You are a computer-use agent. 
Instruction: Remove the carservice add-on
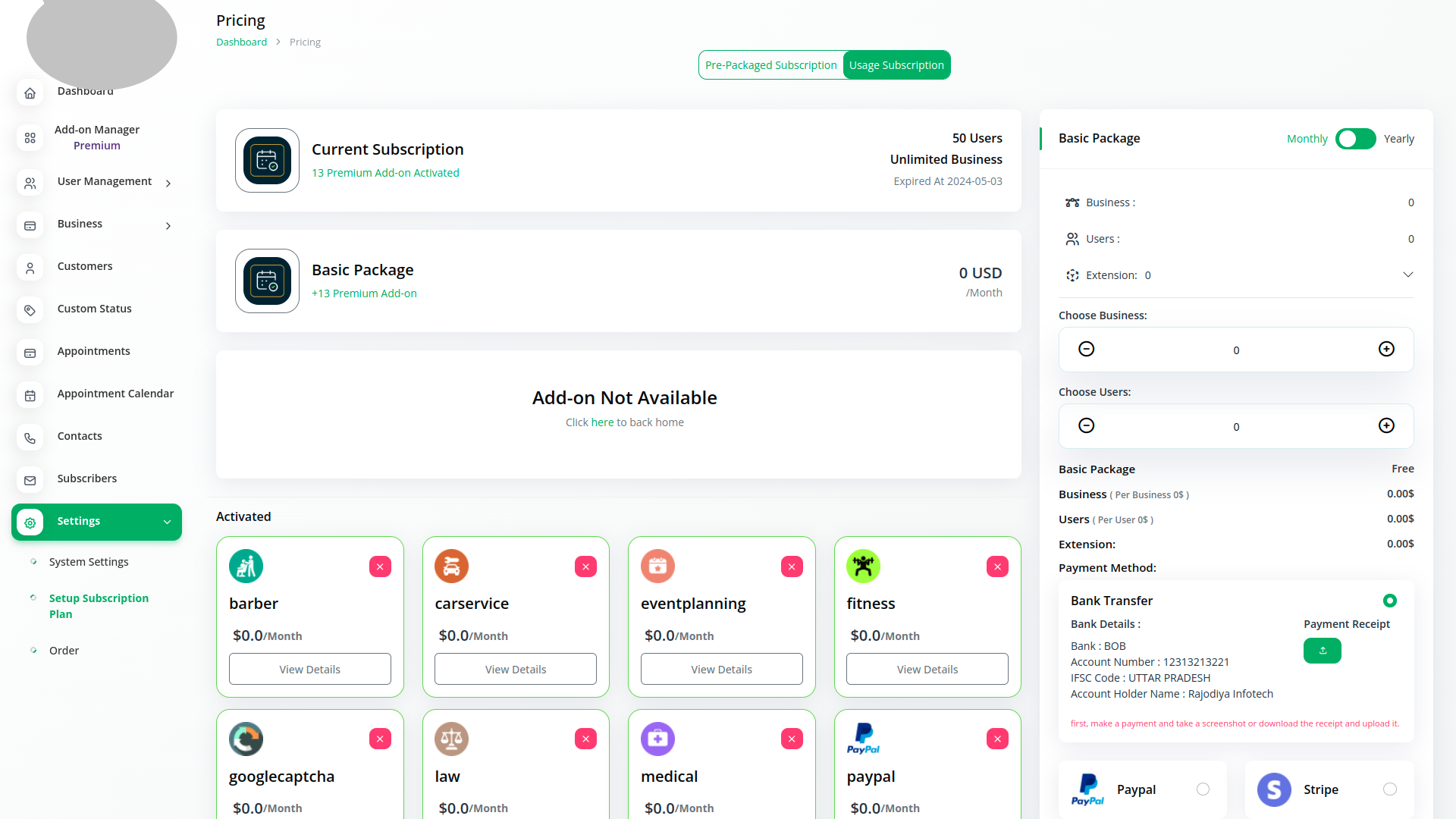585,566
